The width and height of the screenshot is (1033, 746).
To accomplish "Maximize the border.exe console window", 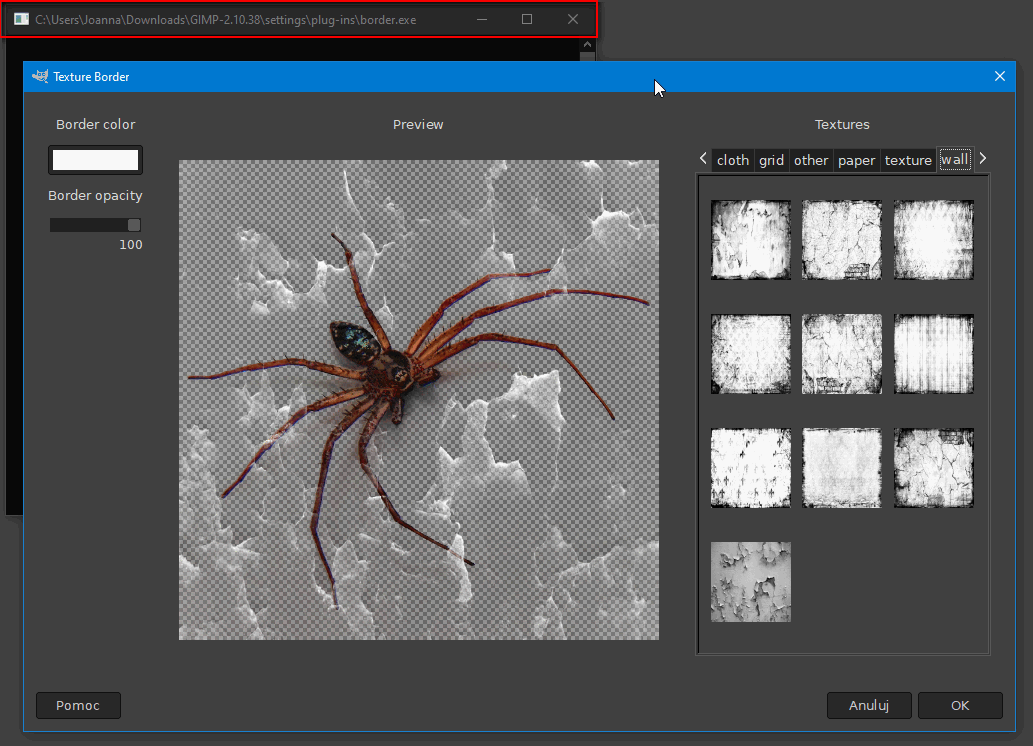I will coord(527,19).
